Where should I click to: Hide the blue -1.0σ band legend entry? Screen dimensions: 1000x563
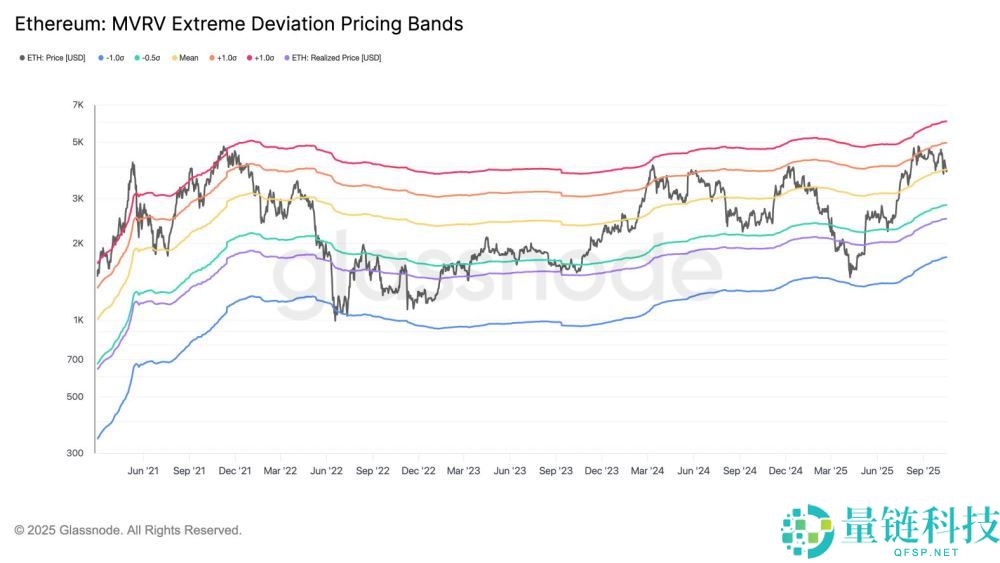pos(115,58)
